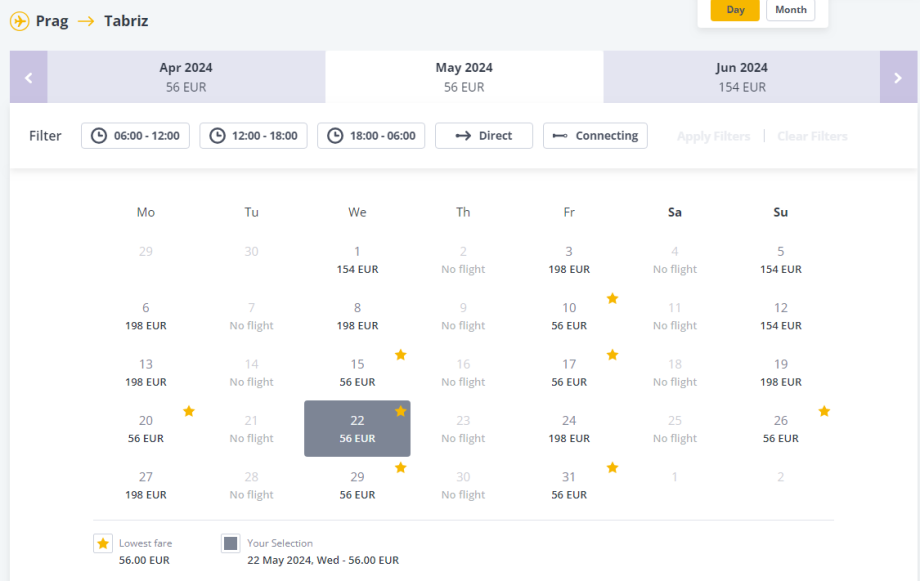
Task: Toggle the 12:00 - 18:00 time filter
Action: (253, 136)
